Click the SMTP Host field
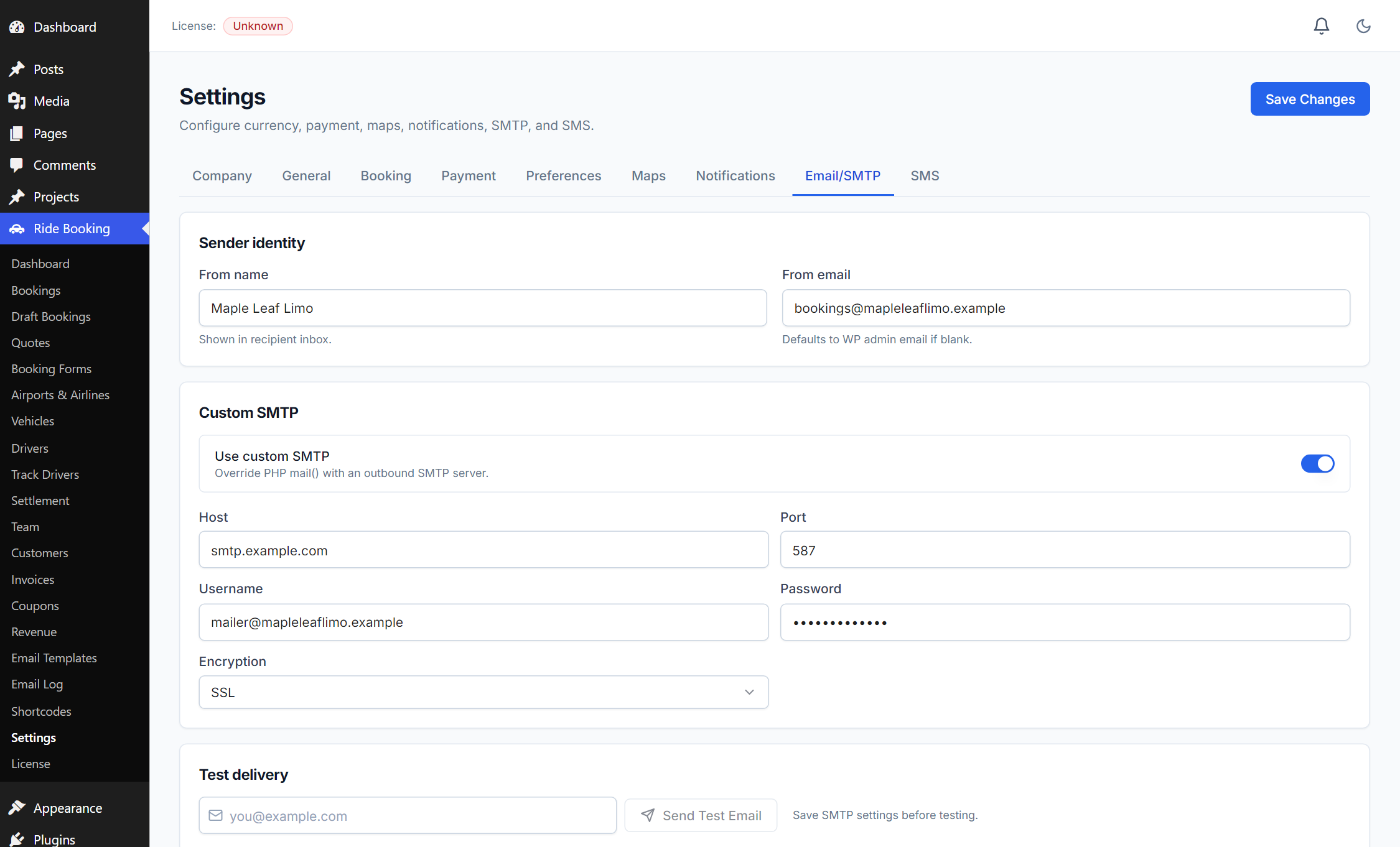The height and width of the screenshot is (847, 1400). click(x=483, y=550)
